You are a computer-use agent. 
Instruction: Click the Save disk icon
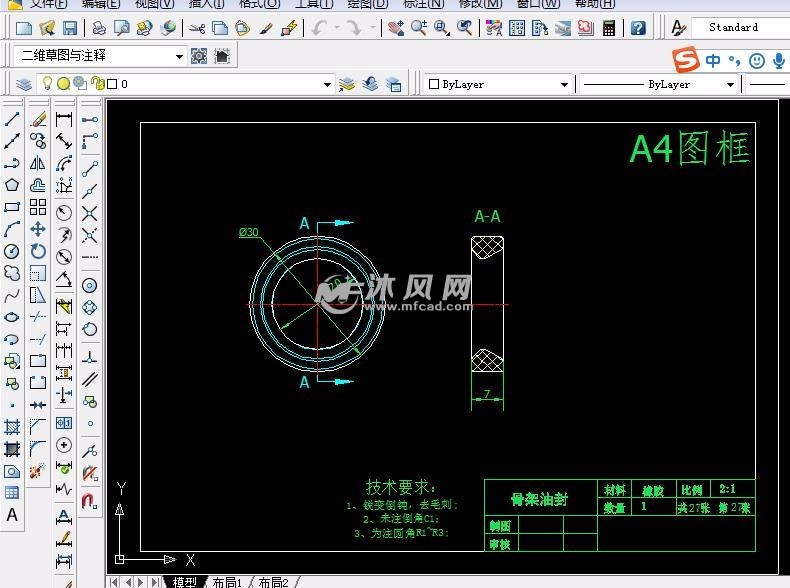pos(70,28)
